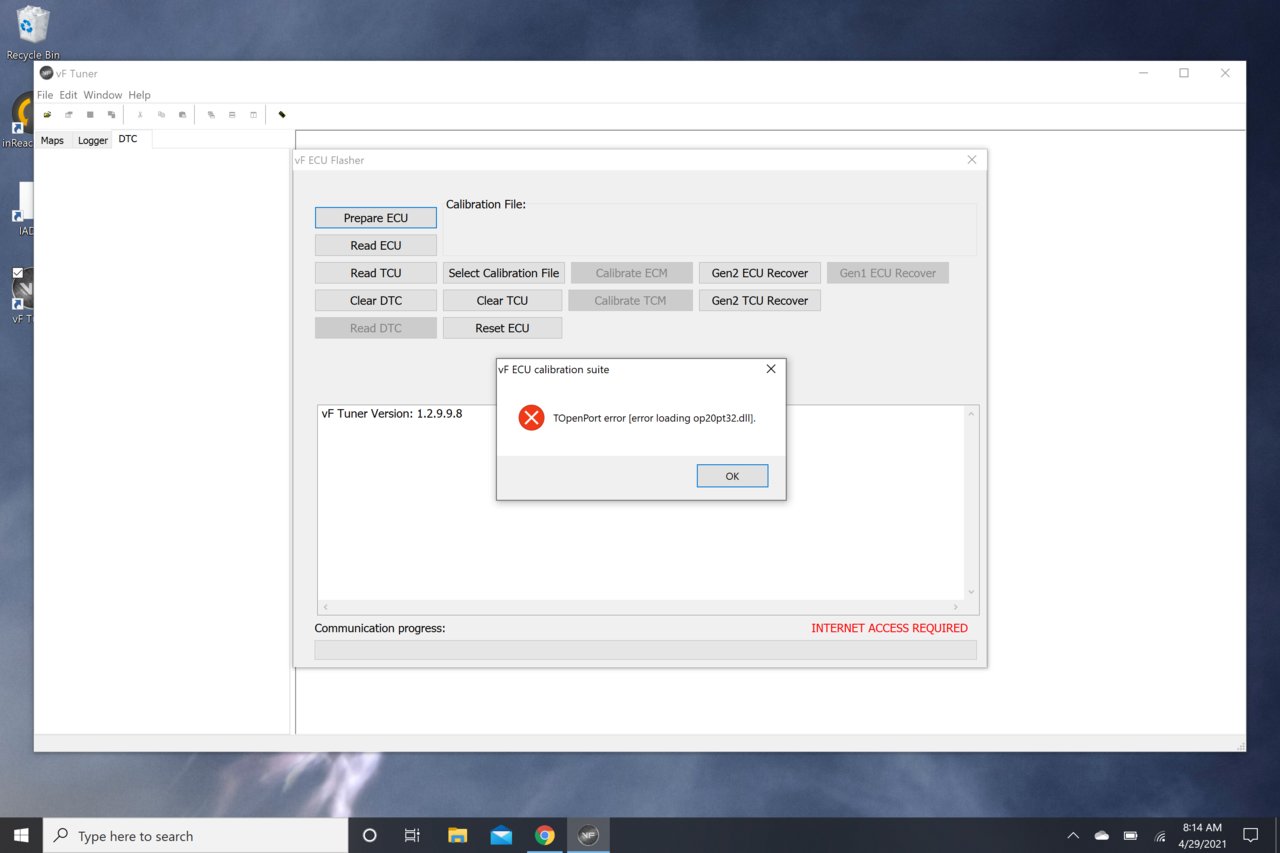Open the Help menu
1280x853 pixels.
pyautogui.click(x=139, y=95)
